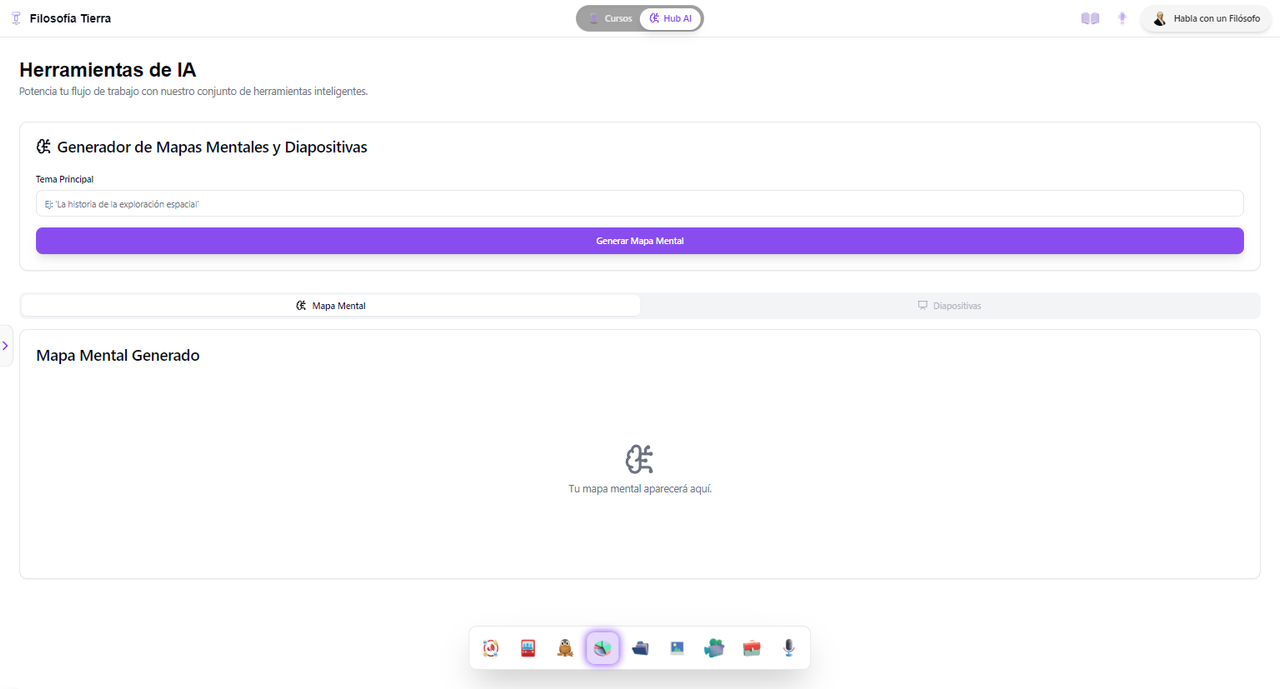Focus the Tema Principal input field
Viewport: 1280px width, 689px height.
pos(640,204)
